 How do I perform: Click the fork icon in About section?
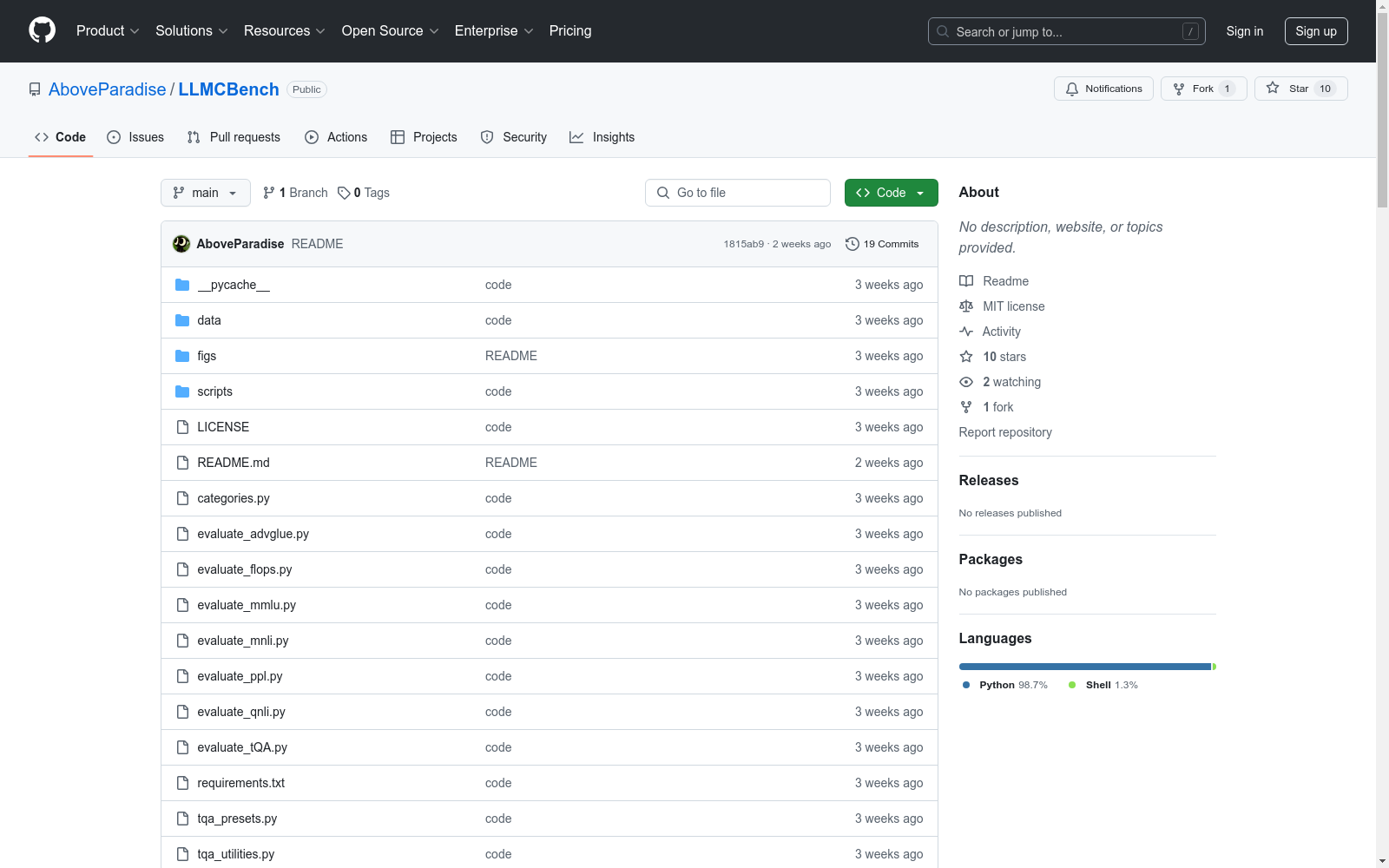[966, 407]
